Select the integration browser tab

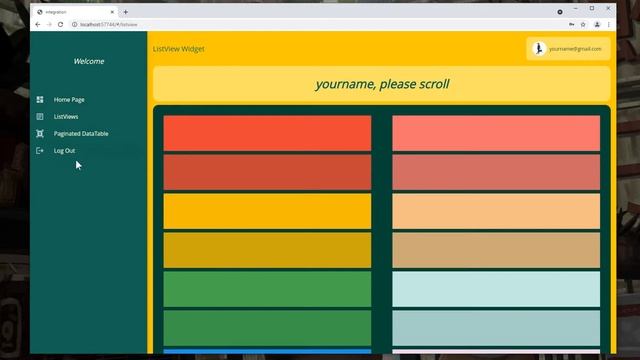tap(76, 12)
